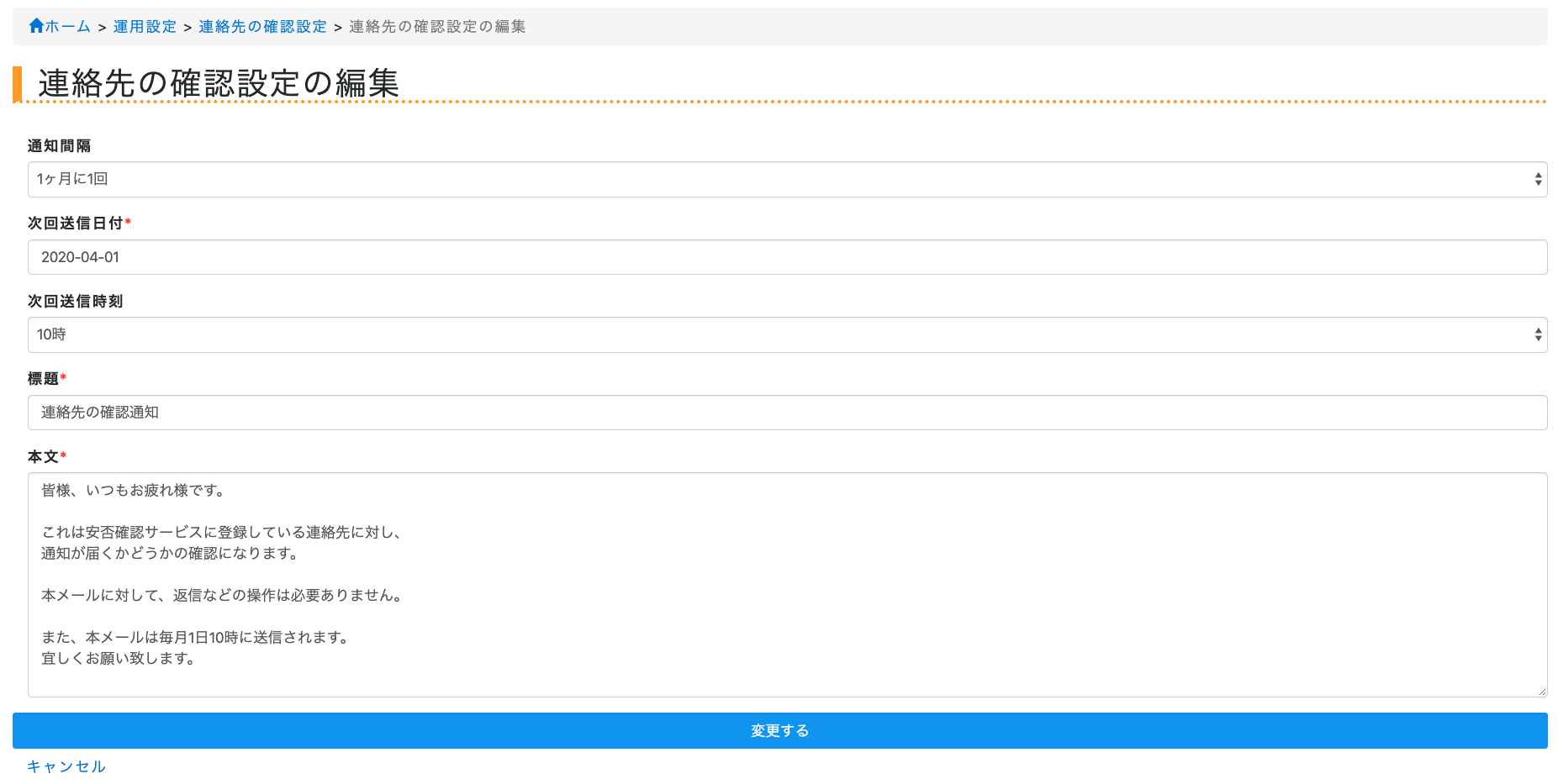Expand the 次回送信時刻 dropdown showing 10時

coord(787,334)
